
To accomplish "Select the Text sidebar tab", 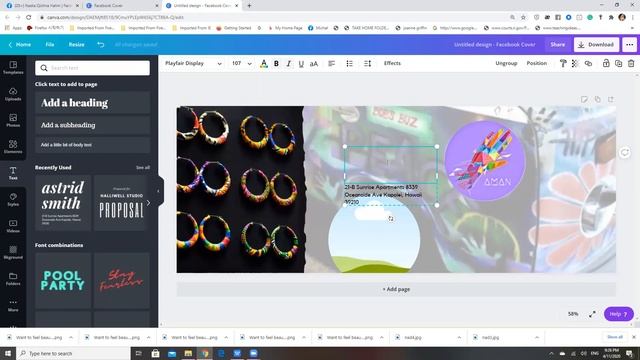I will 13,173.
